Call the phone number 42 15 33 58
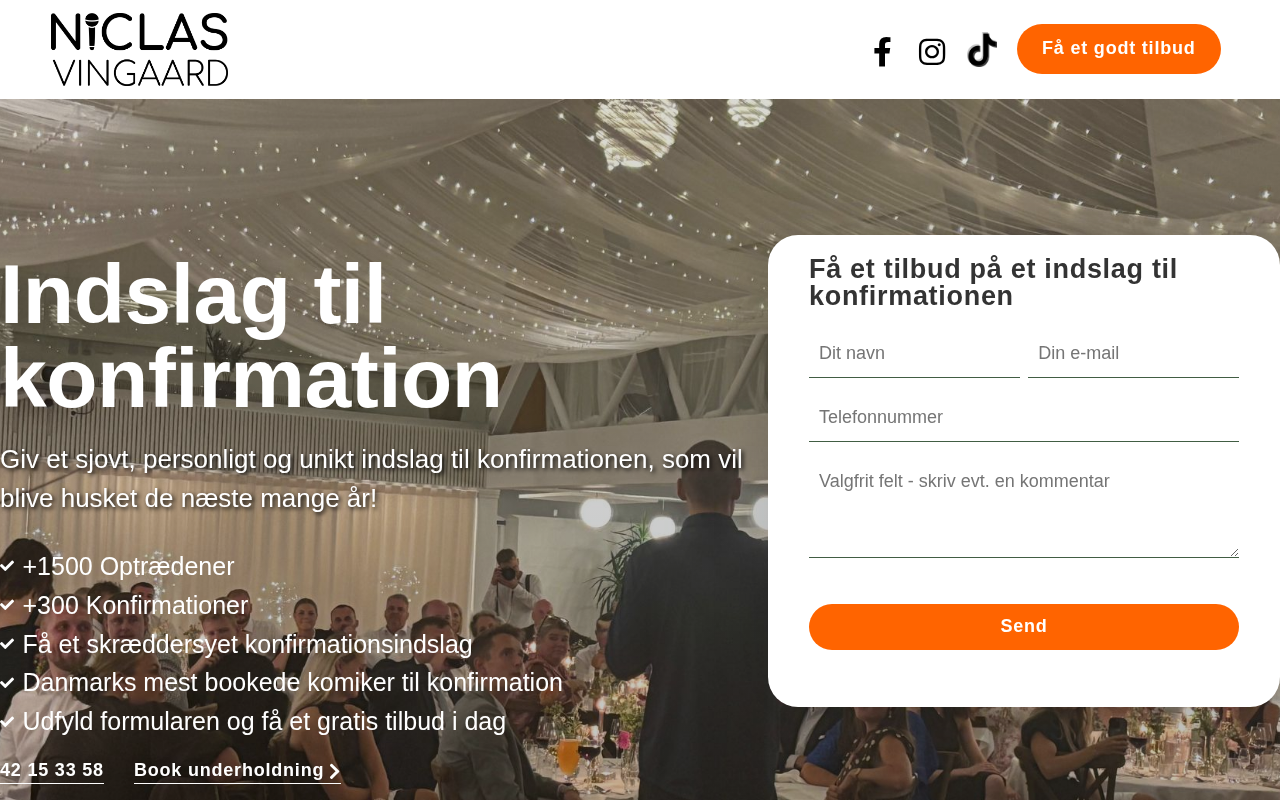Image resolution: width=1280 pixels, height=800 pixels. click(x=52, y=770)
